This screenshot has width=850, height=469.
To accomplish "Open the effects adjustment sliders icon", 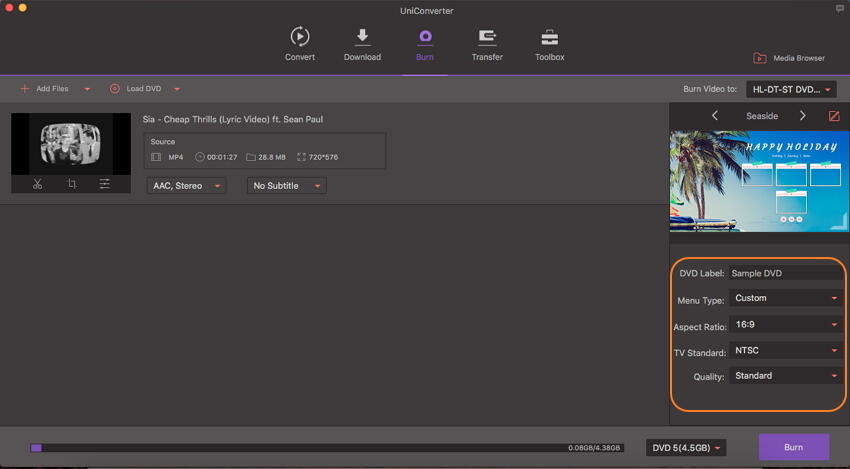I will [x=105, y=184].
